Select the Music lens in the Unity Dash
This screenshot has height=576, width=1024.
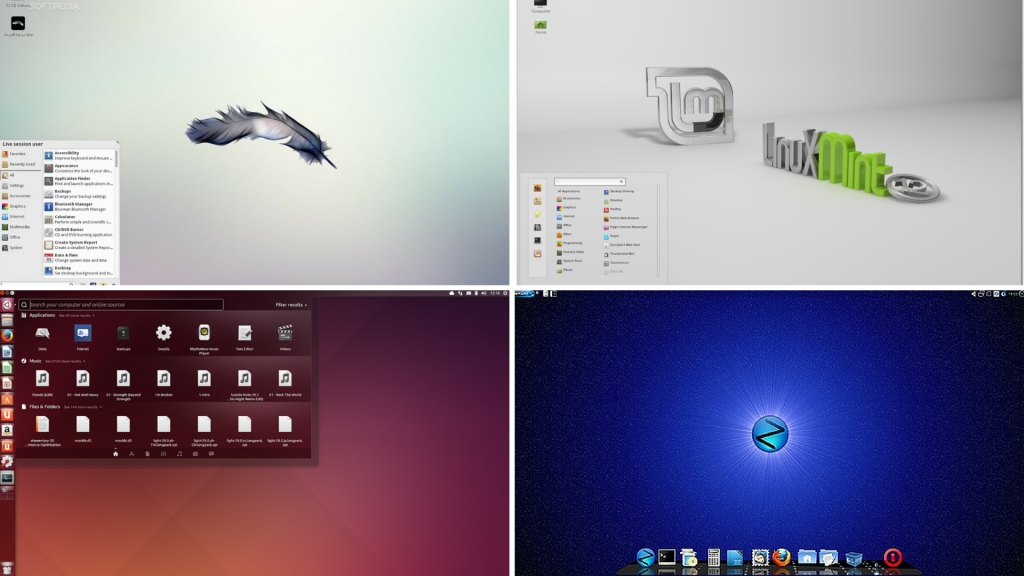(x=179, y=454)
